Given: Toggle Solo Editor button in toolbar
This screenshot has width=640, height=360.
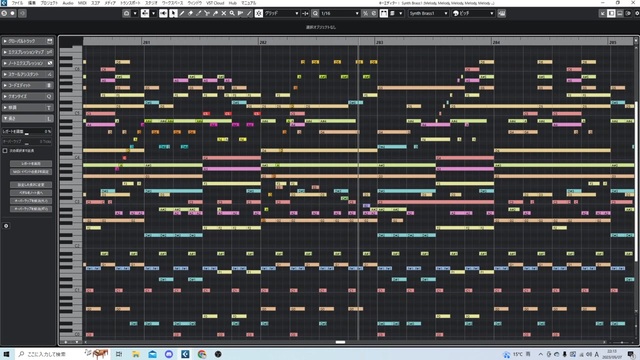Looking at the screenshot, I should click(x=4, y=13).
